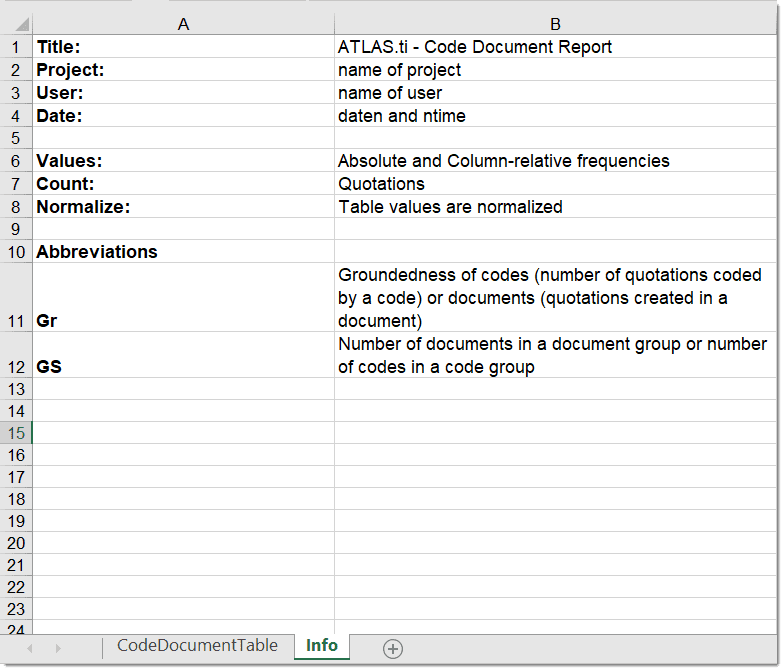The width and height of the screenshot is (784, 671).
Task: Click the 'User:' cell
Action: coord(183,92)
